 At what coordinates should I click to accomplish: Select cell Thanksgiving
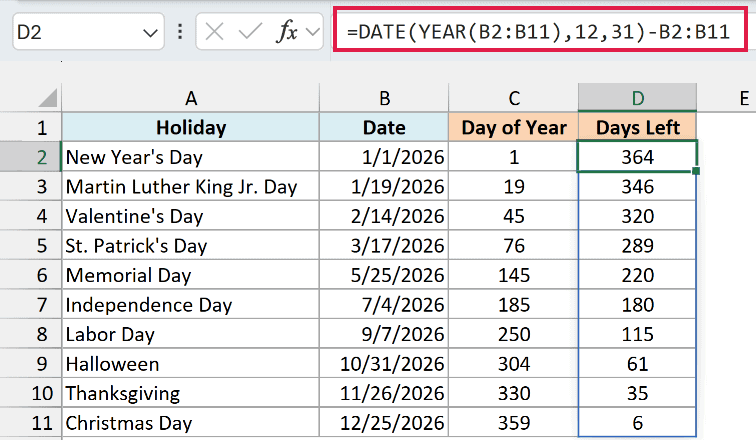coord(190,393)
